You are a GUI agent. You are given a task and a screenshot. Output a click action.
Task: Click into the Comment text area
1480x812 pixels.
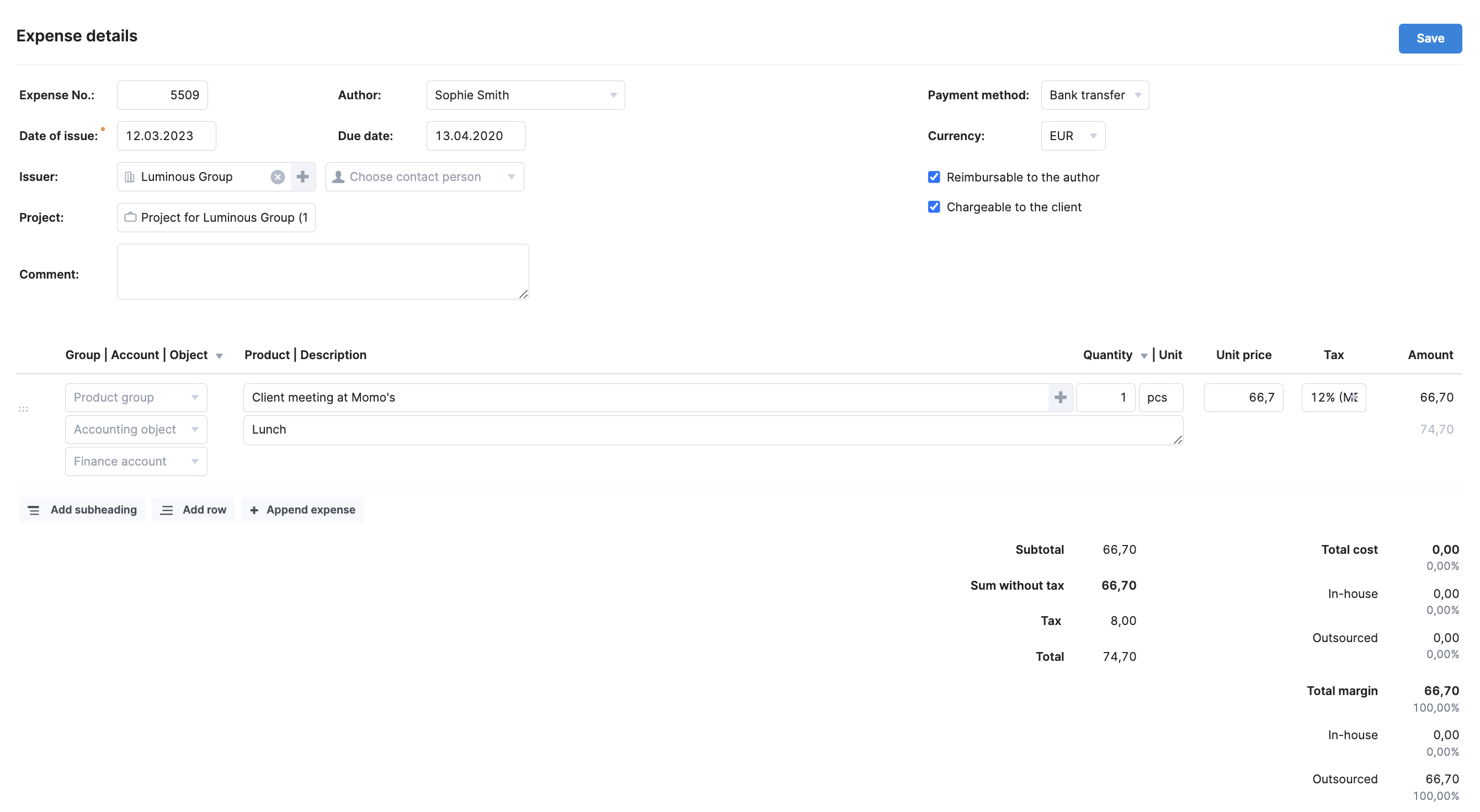323,271
